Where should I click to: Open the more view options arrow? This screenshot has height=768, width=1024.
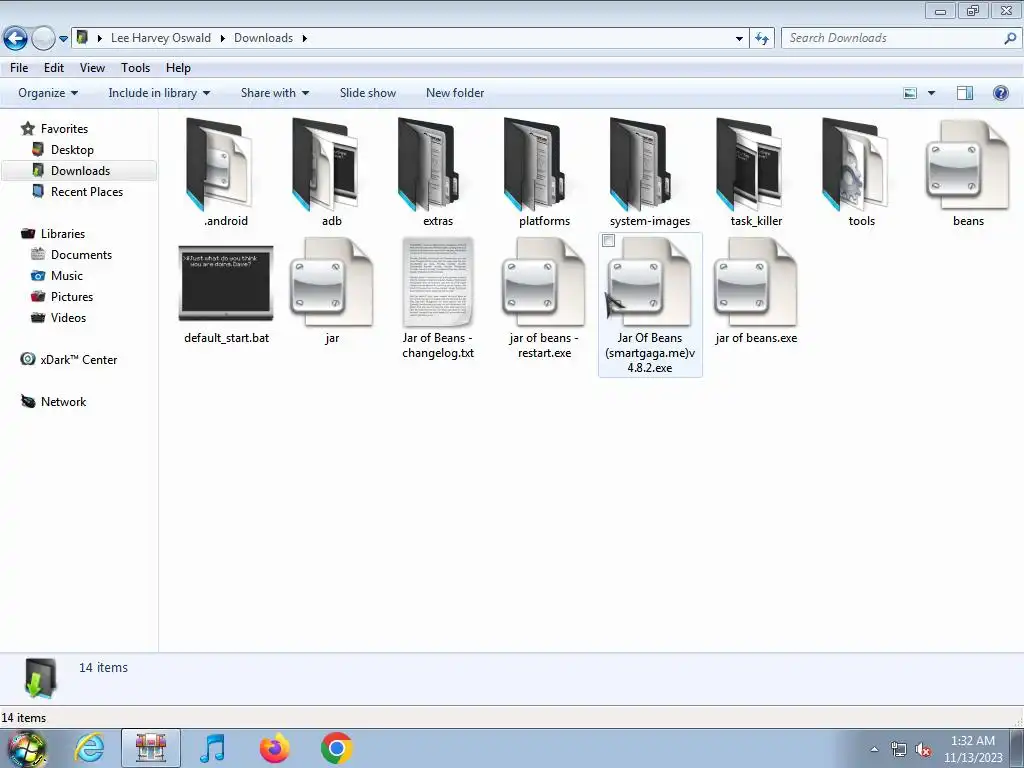tap(931, 93)
